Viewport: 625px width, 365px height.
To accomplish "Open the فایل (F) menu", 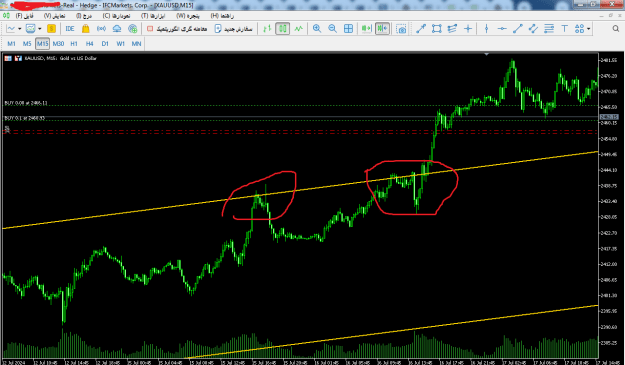I will tap(24, 16).
